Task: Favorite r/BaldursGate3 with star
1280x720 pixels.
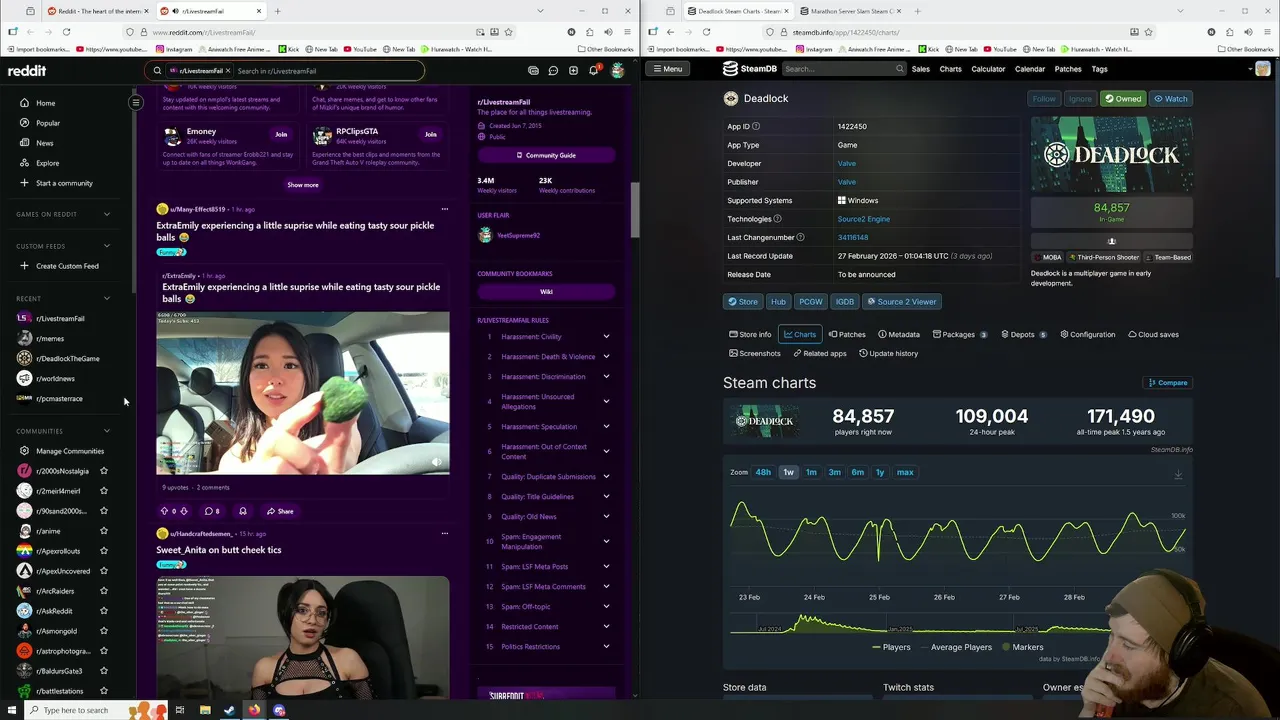Action: click(103, 671)
